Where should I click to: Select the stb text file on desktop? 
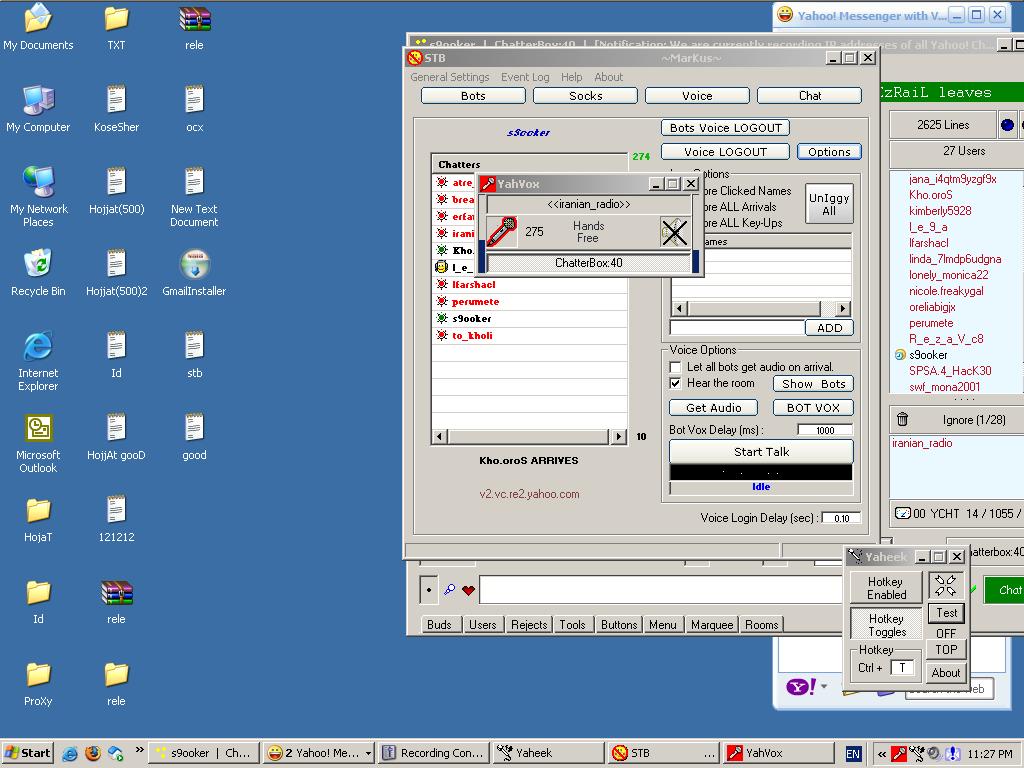point(195,355)
